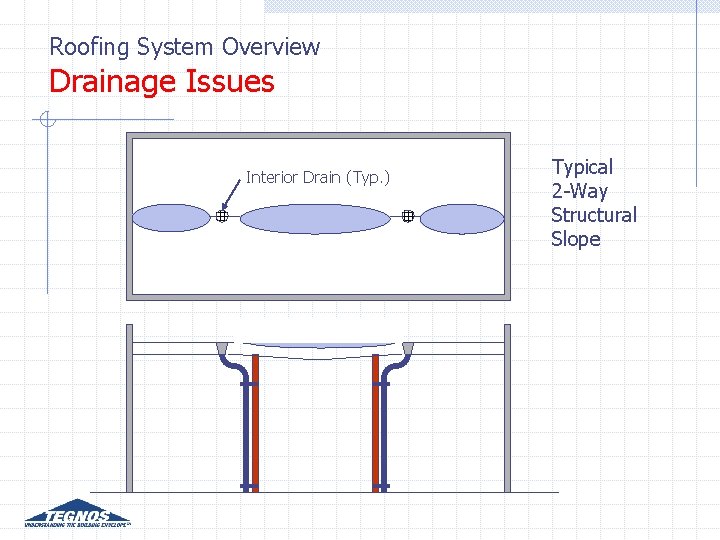Viewport: 720px width, 540px height.
Task: Click the left interior drain symbol
Action: [222, 216]
